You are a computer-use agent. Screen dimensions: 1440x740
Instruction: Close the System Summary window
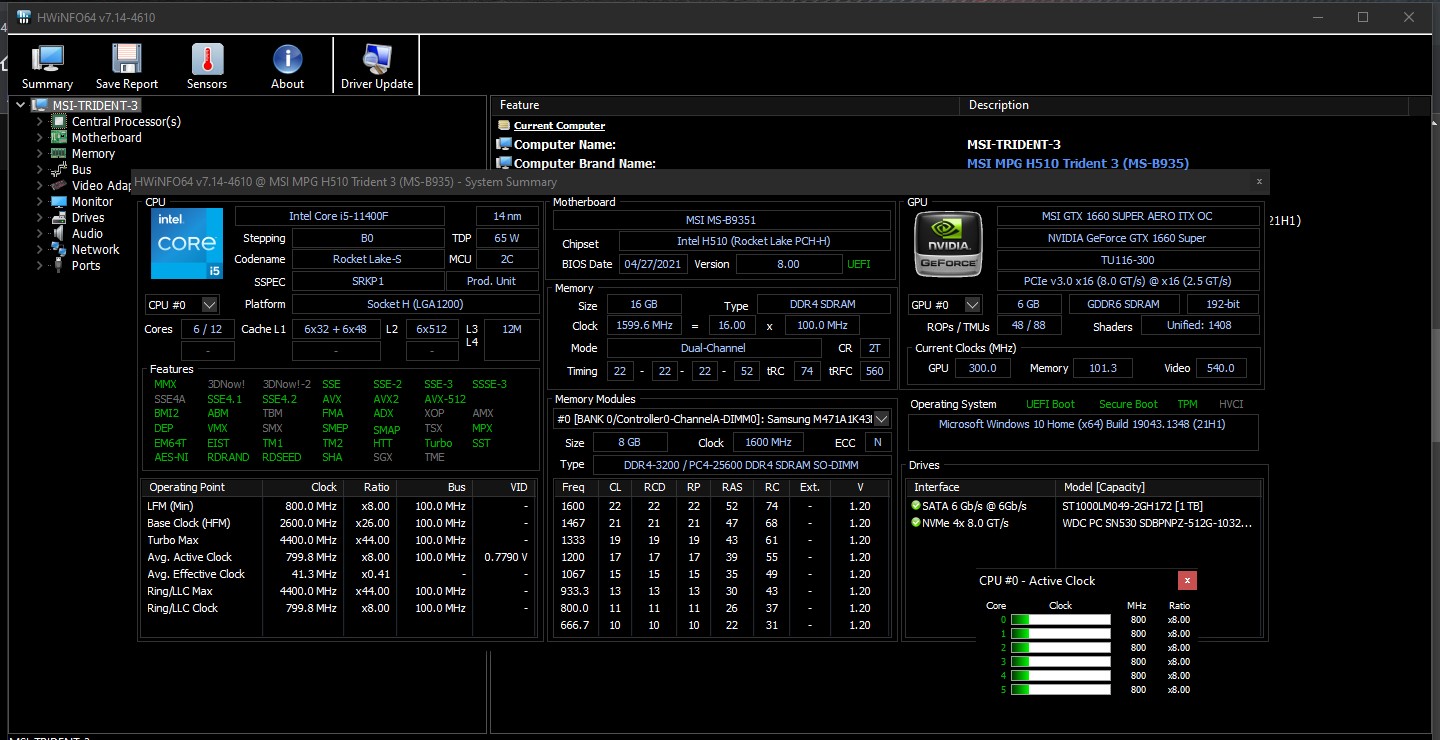click(x=1259, y=182)
